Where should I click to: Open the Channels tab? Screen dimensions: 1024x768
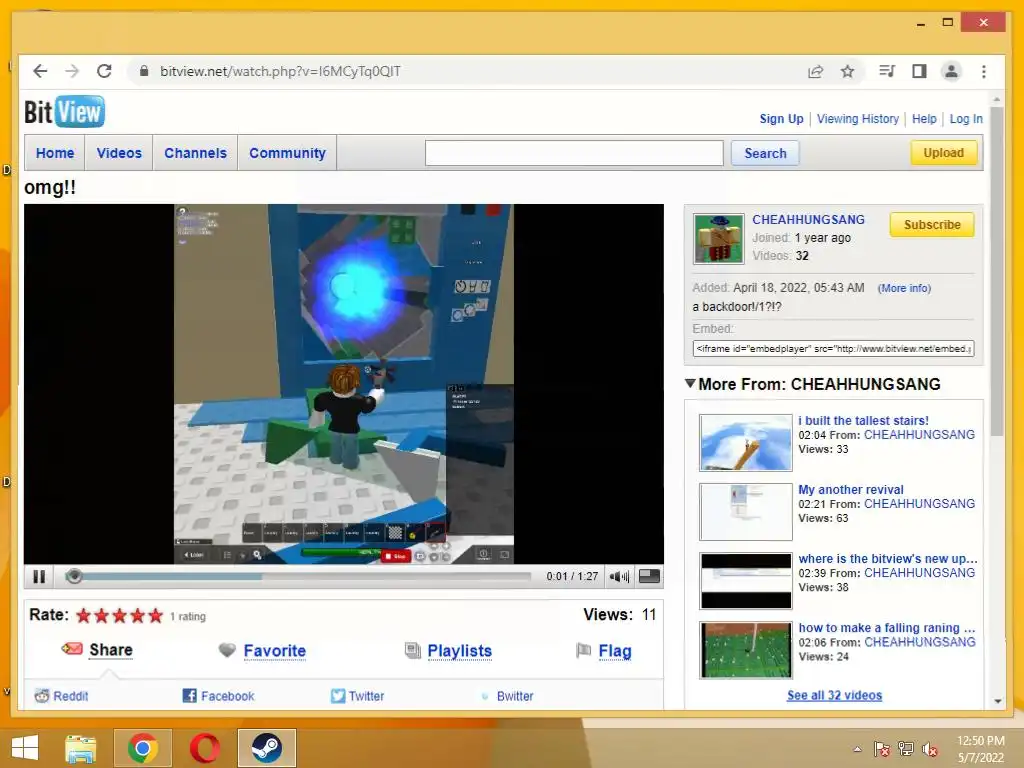point(195,153)
